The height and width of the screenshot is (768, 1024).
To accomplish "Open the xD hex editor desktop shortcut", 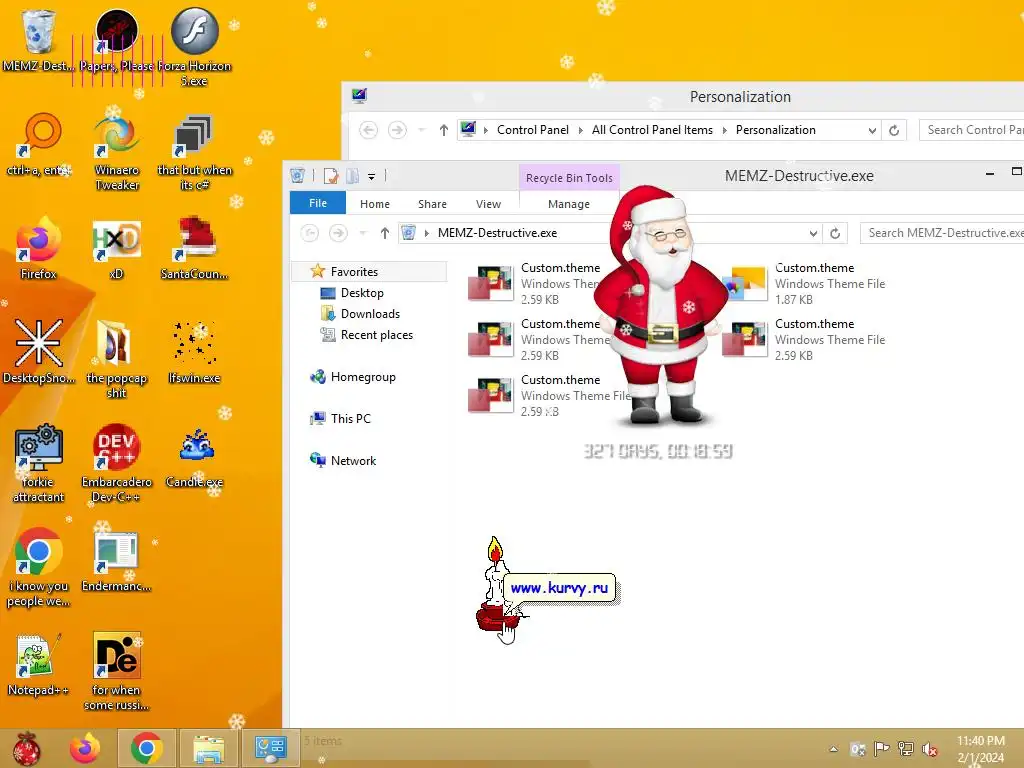I will (x=117, y=248).
